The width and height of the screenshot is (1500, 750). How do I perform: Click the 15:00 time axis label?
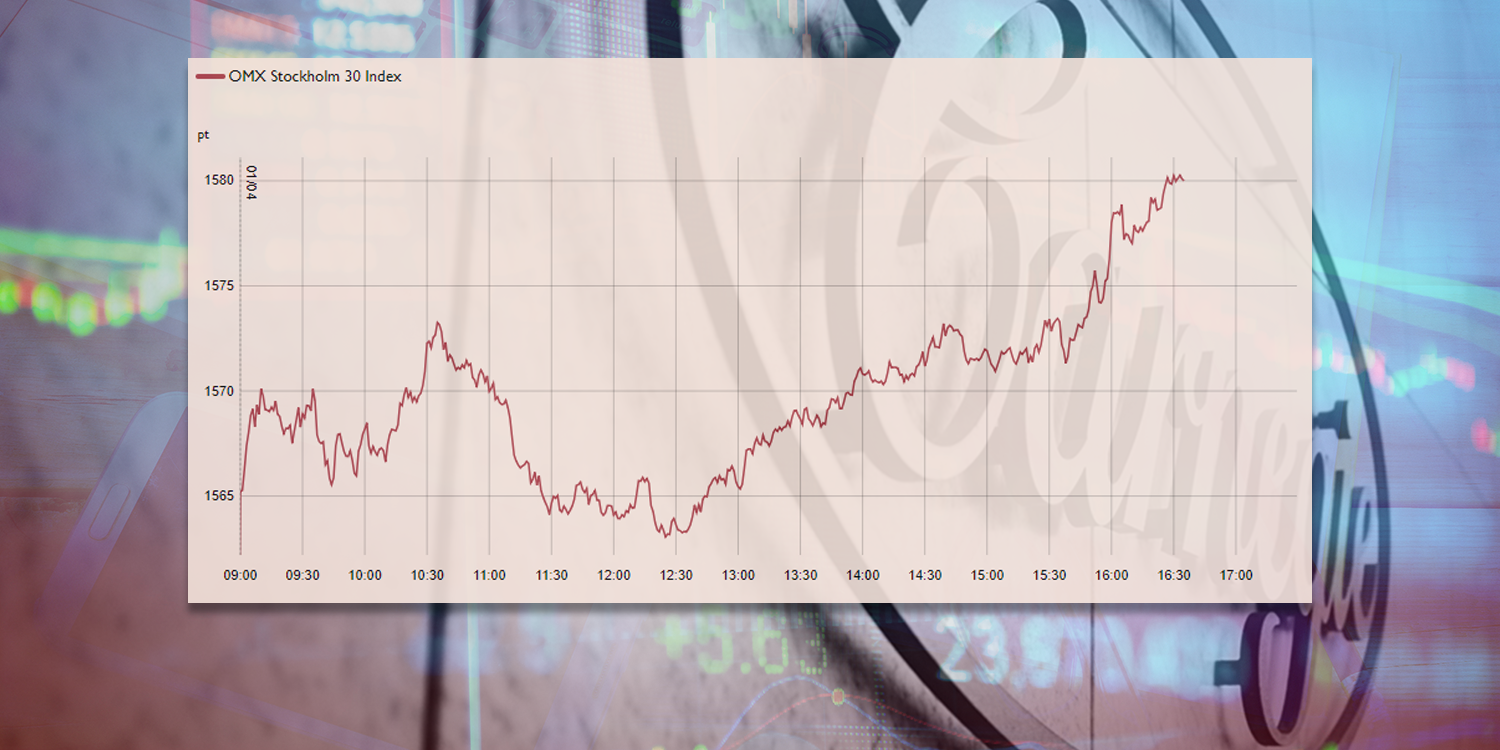pyautogui.click(x=987, y=576)
